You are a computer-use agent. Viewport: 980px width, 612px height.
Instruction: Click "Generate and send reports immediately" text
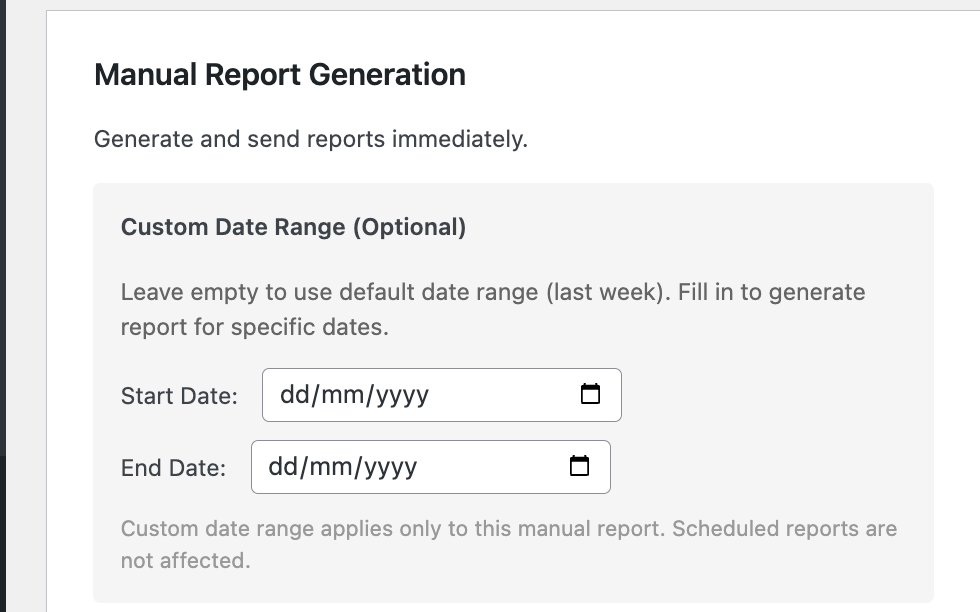(x=310, y=139)
